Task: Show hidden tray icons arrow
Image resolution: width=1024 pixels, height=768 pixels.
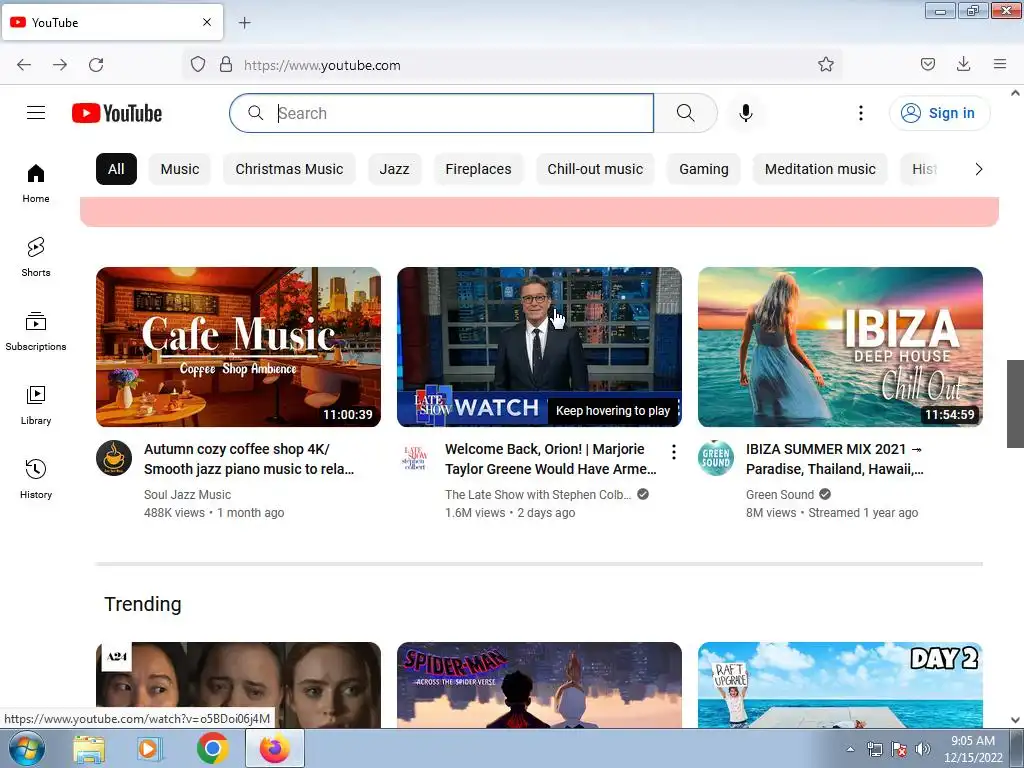Action: [850, 749]
